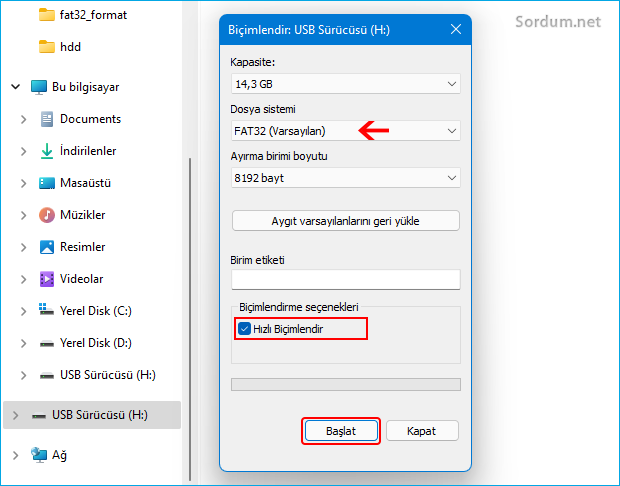Select Yerel Disk (D:) label

96,343
